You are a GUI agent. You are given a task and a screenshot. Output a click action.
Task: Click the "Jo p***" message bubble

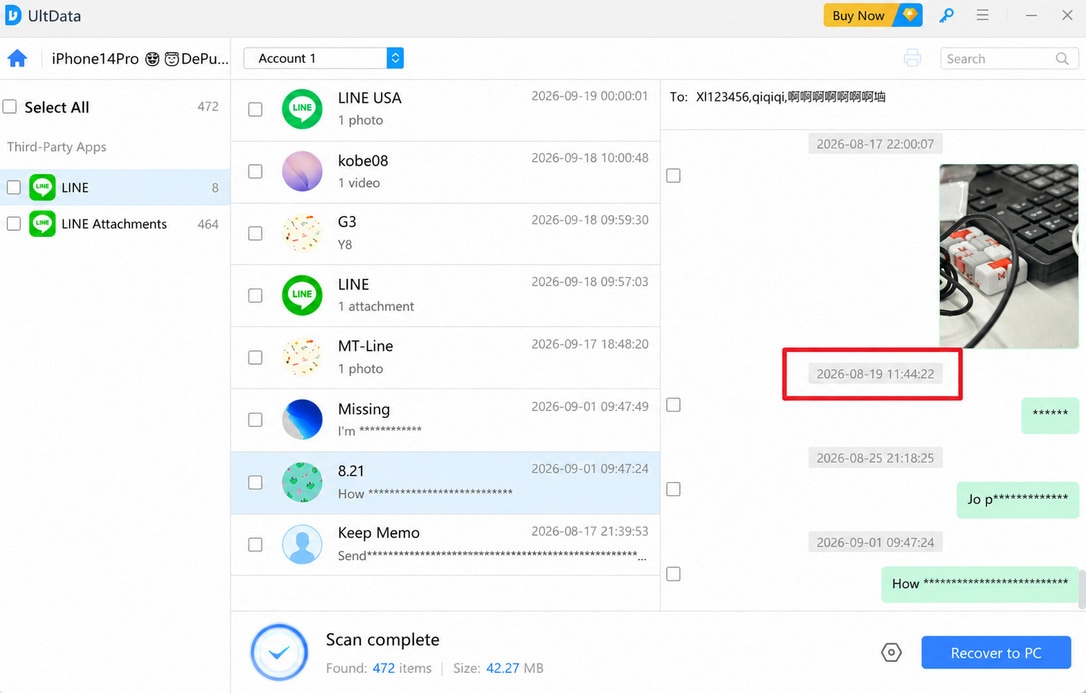pos(1017,499)
